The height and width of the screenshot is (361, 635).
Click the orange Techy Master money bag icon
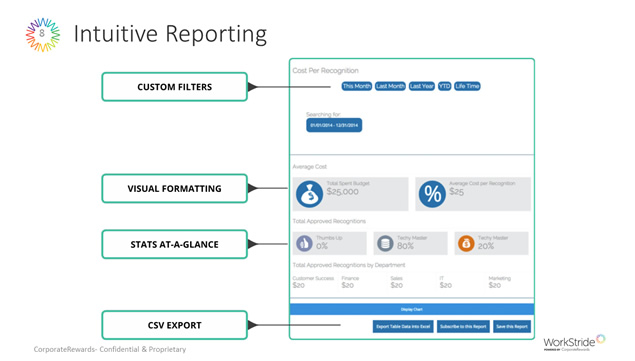466,243
